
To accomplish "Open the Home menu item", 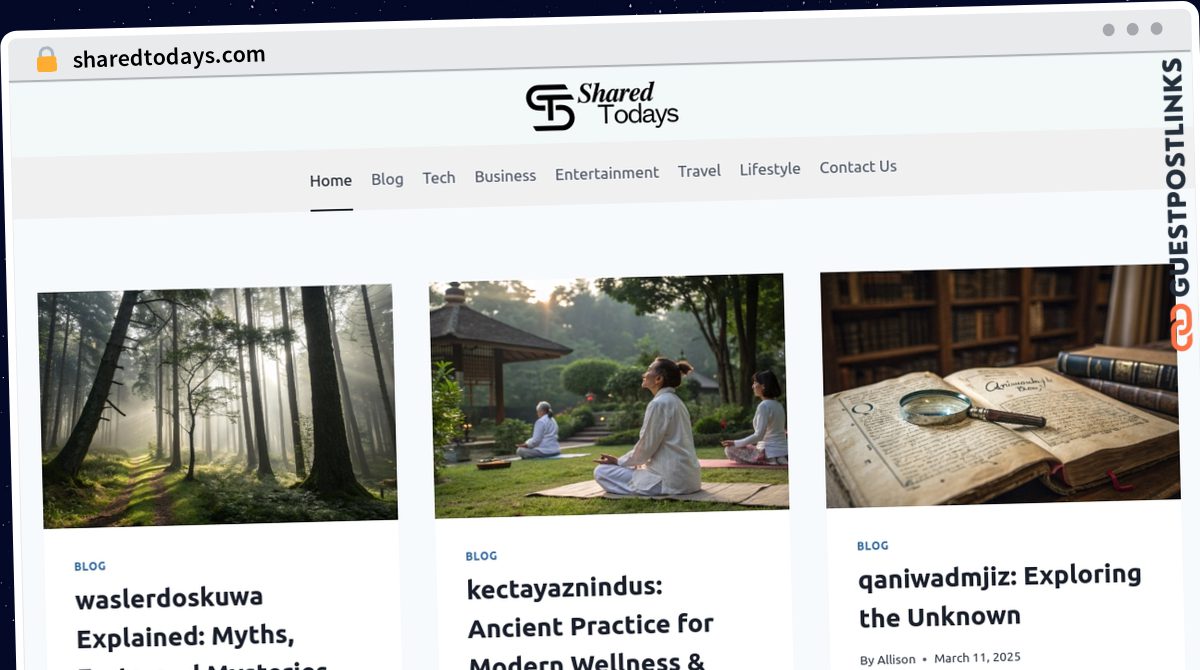I will tap(331, 181).
